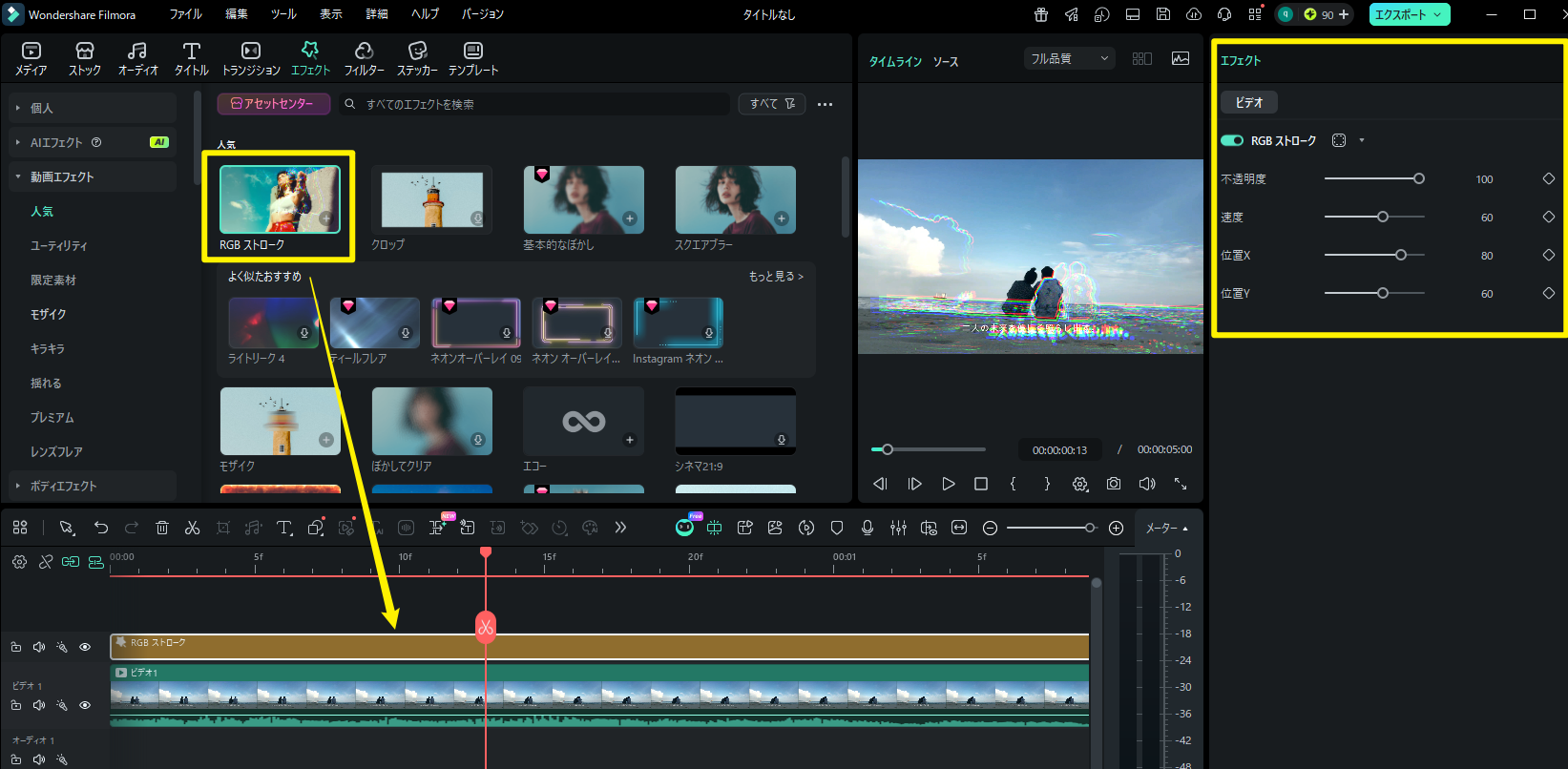Open the 編集 menu

point(237,14)
